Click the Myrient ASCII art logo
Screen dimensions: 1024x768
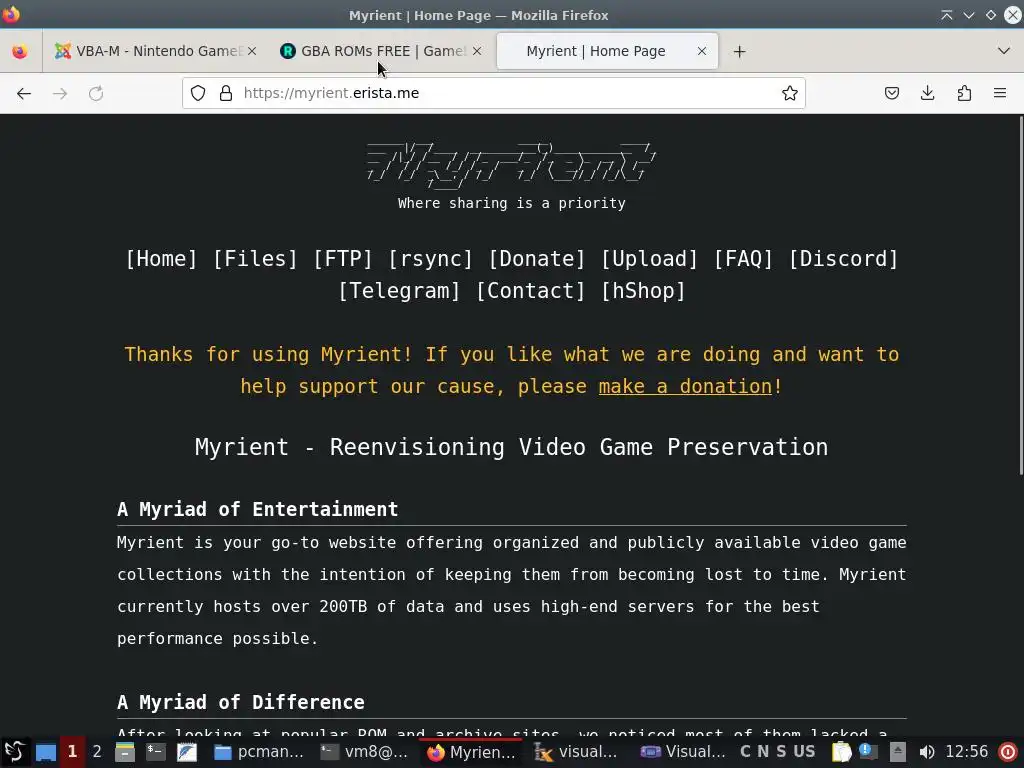pos(511,165)
